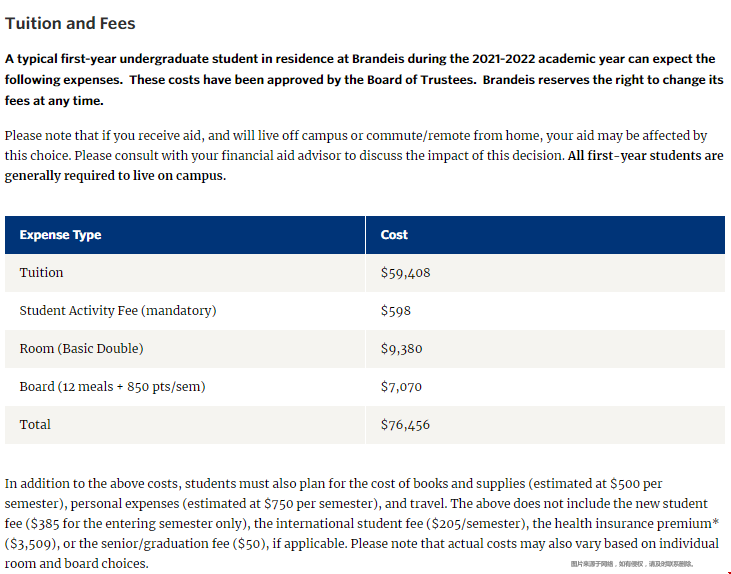Click the $9,380 room cost

coord(401,349)
